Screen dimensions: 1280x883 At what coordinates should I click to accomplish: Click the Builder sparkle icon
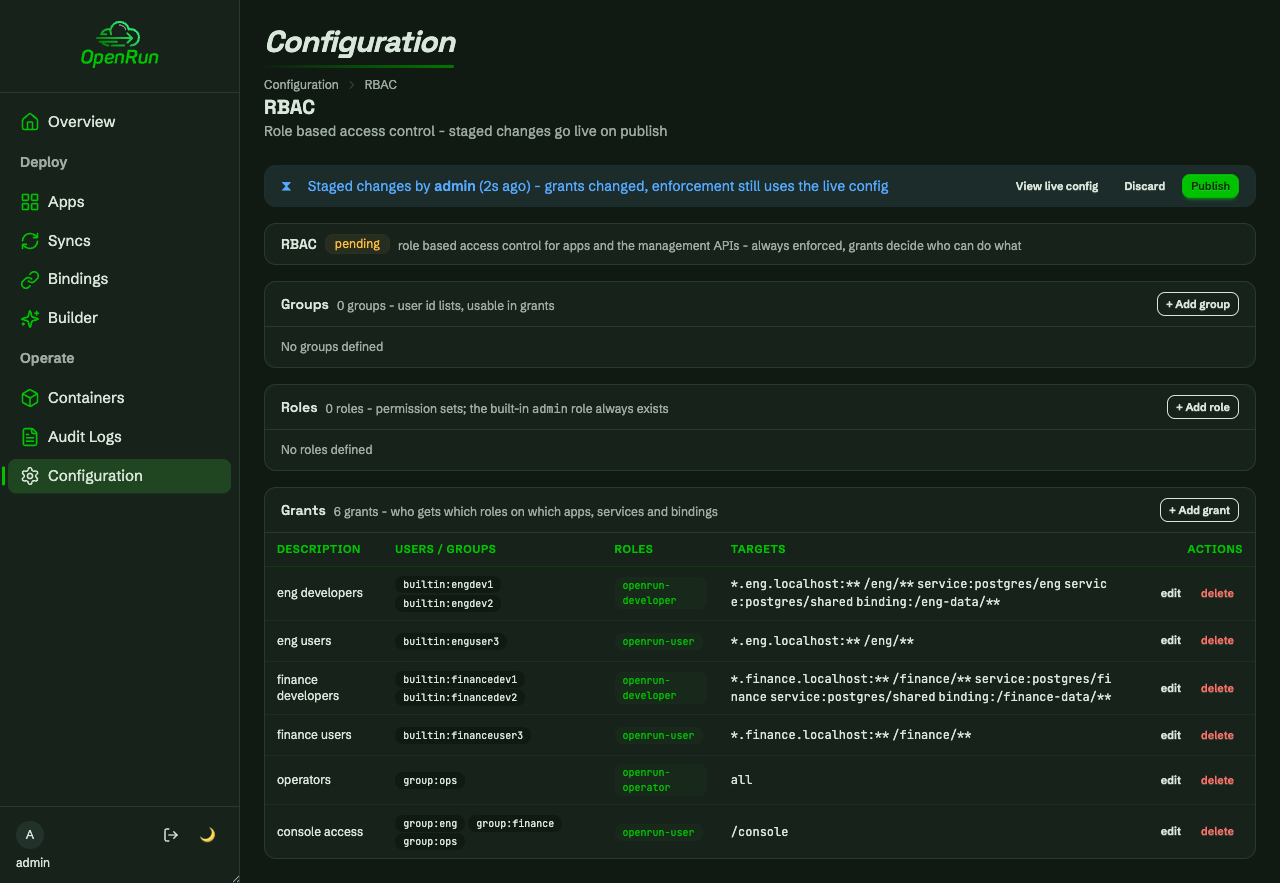(30, 318)
